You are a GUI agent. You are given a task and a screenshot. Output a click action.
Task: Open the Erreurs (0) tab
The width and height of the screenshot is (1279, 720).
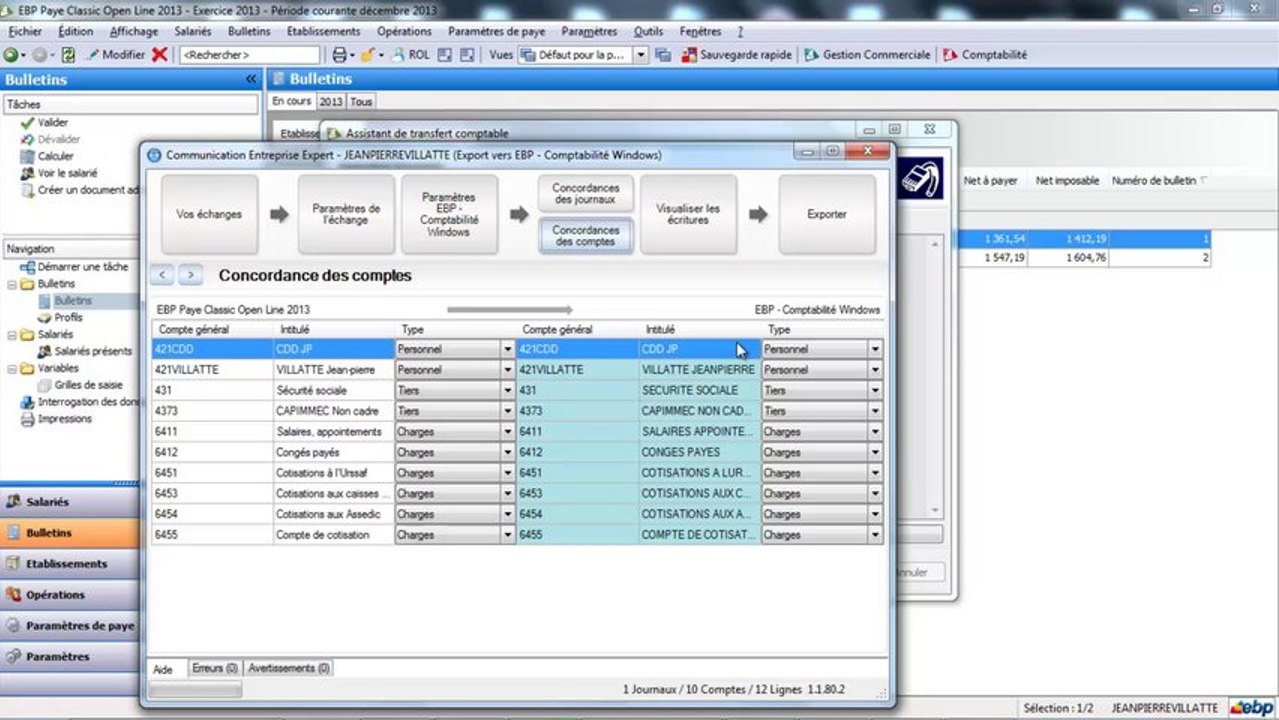[214, 668]
